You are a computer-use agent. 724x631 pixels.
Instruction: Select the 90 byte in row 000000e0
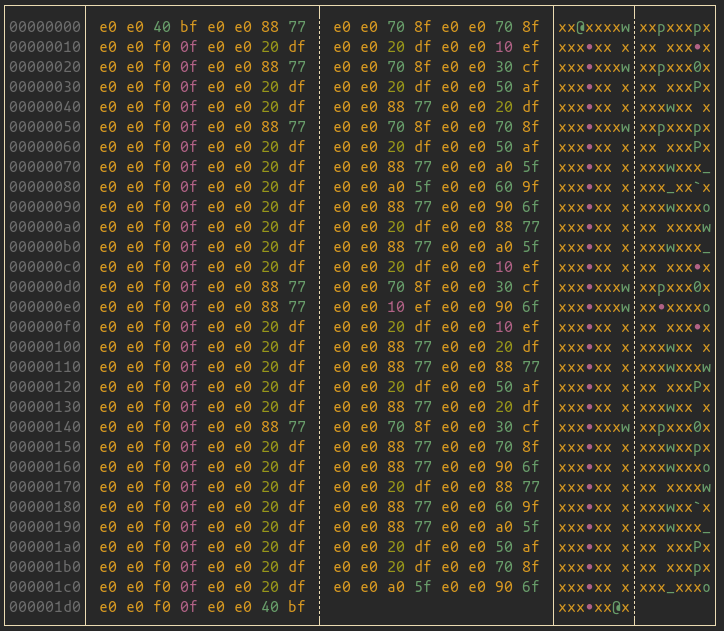click(x=503, y=307)
